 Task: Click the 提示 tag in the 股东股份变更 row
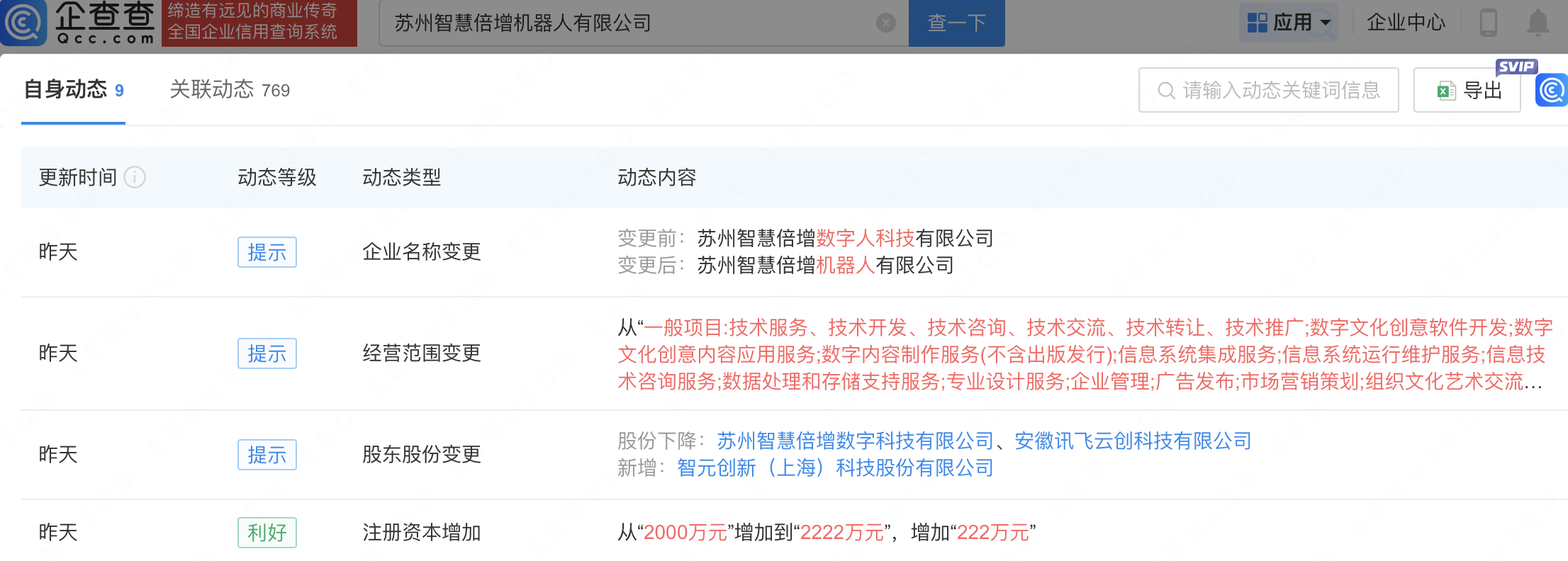[x=267, y=455]
